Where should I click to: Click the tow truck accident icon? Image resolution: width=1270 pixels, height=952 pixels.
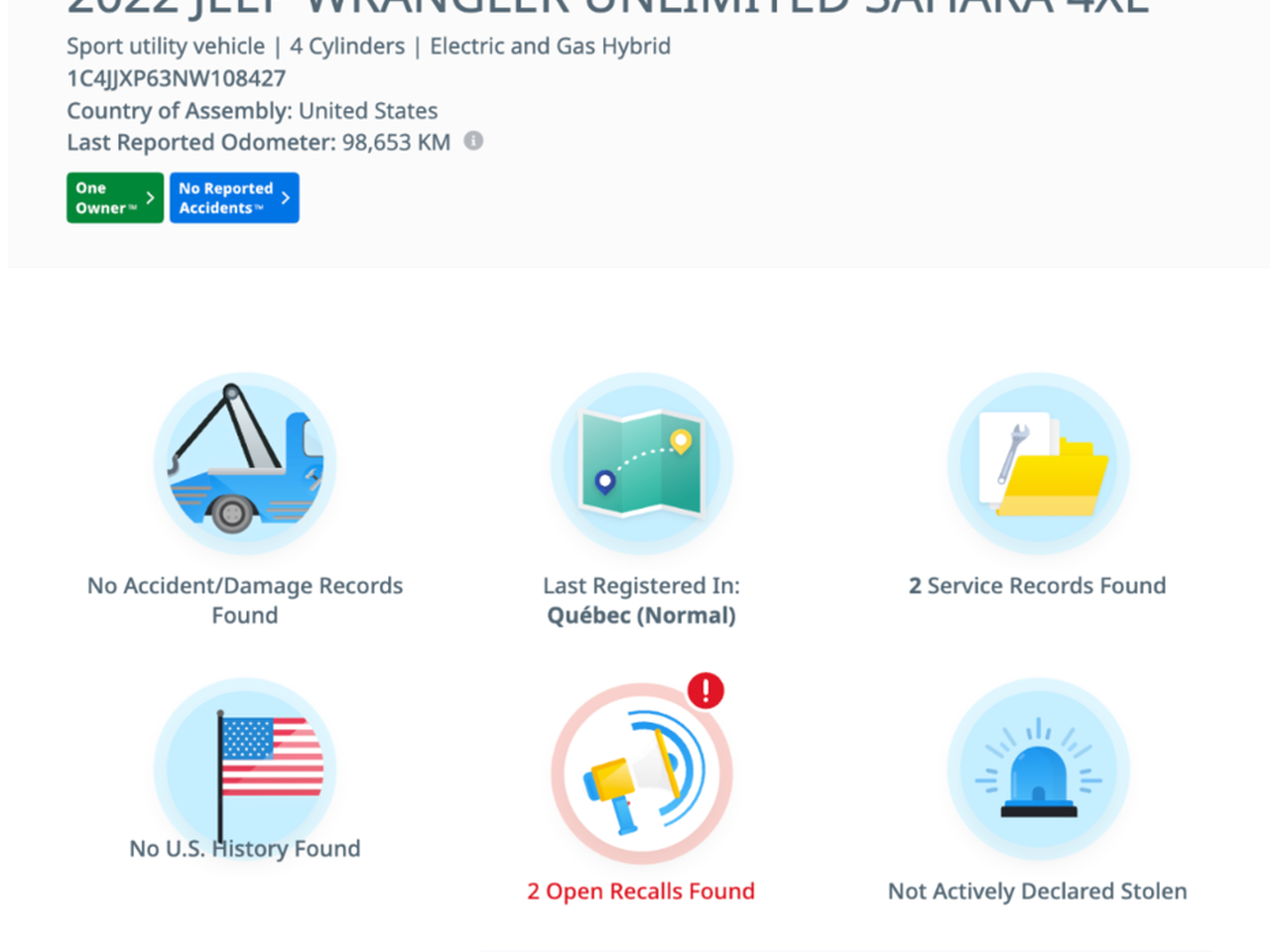point(245,462)
